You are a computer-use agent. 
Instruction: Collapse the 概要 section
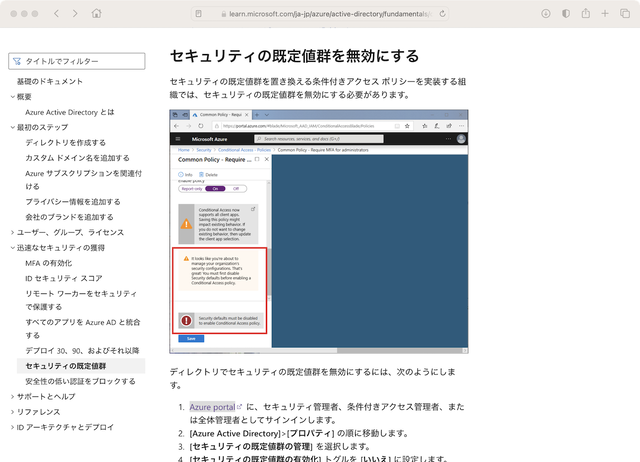click(13, 97)
